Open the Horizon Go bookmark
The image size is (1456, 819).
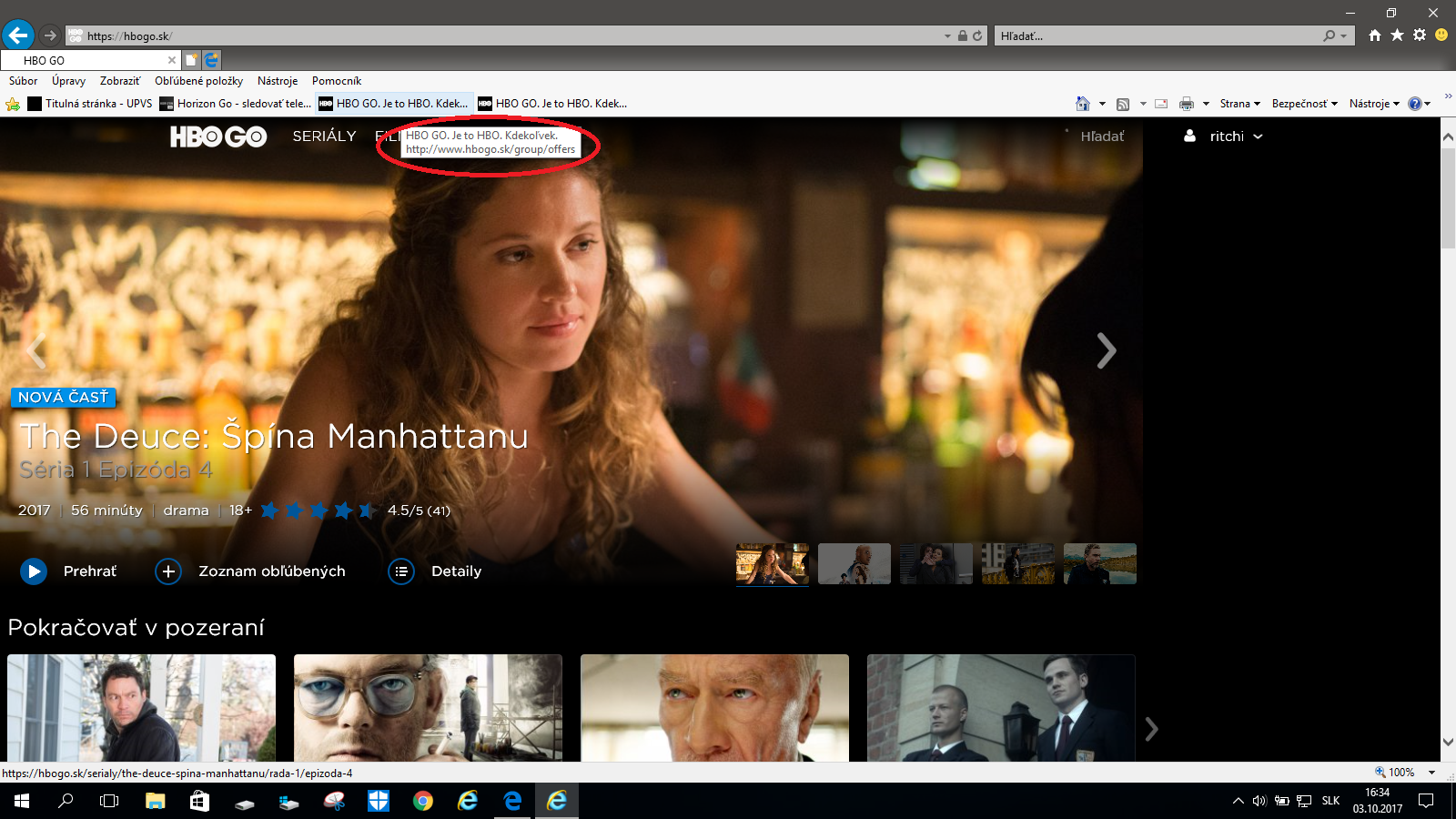tap(236, 104)
